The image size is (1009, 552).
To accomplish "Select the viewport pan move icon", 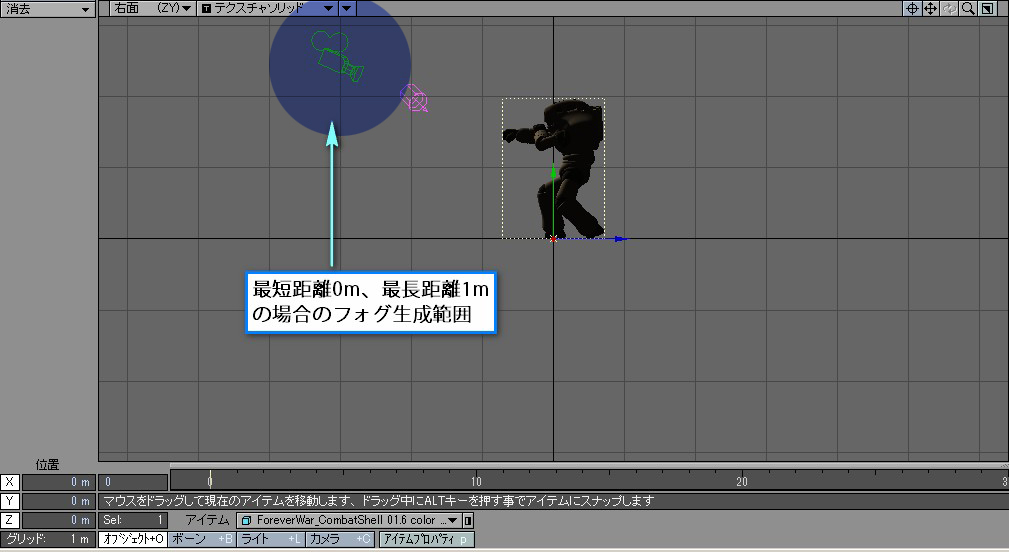I will [930, 8].
